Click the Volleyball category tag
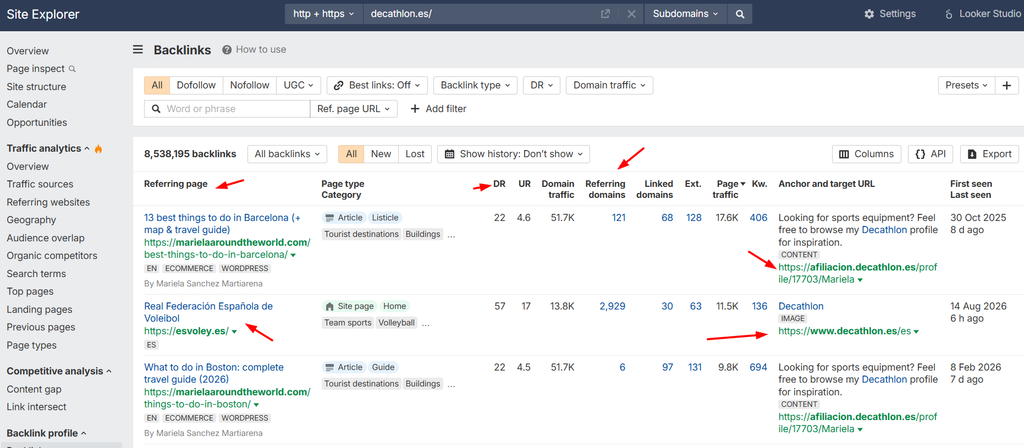Image resolution: width=1024 pixels, height=448 pixels. [x=397, y=323]
